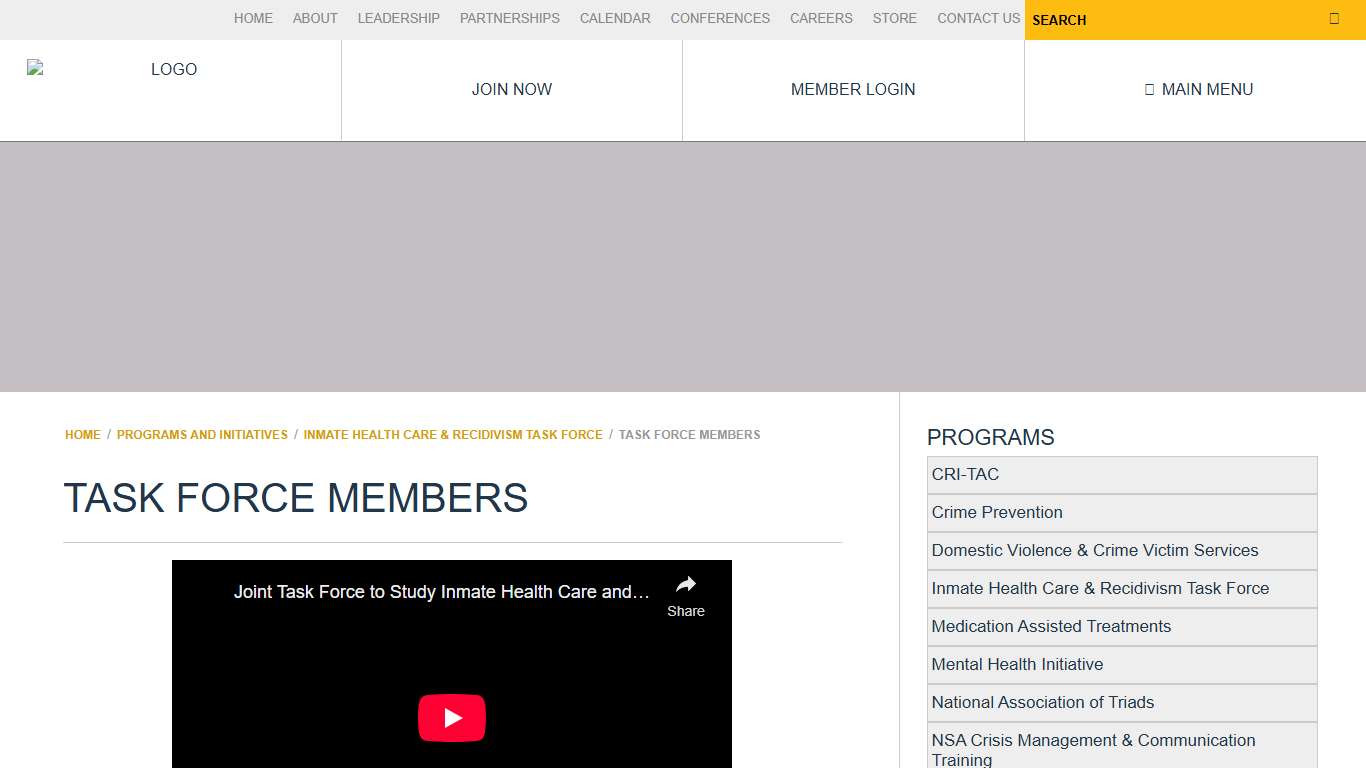Viewport: 1366px width, 768px height.
Task: Select the CALENDAR menu entry
Action: [615, 18]
